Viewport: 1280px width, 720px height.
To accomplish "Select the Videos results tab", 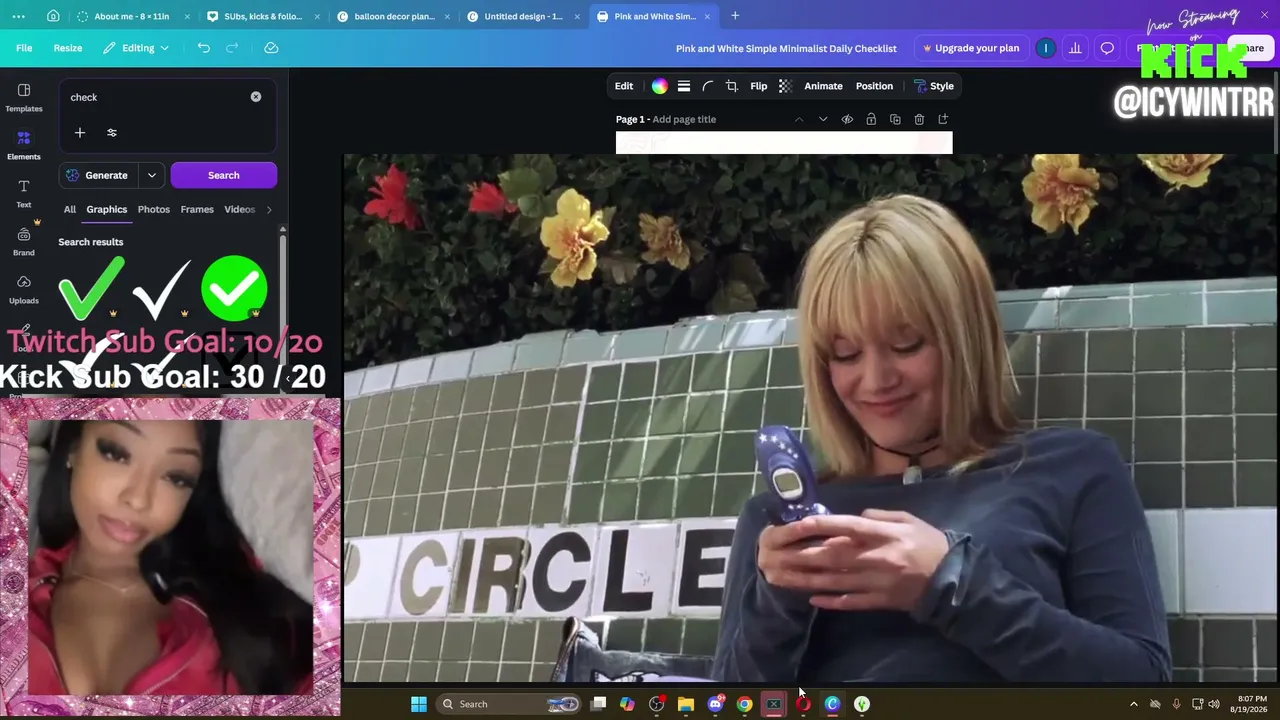I will point(240,209).
